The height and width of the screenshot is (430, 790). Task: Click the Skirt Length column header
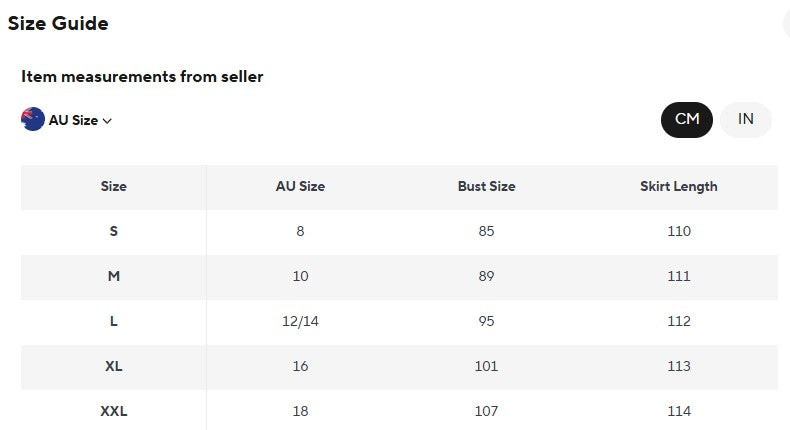pos(679,187)
